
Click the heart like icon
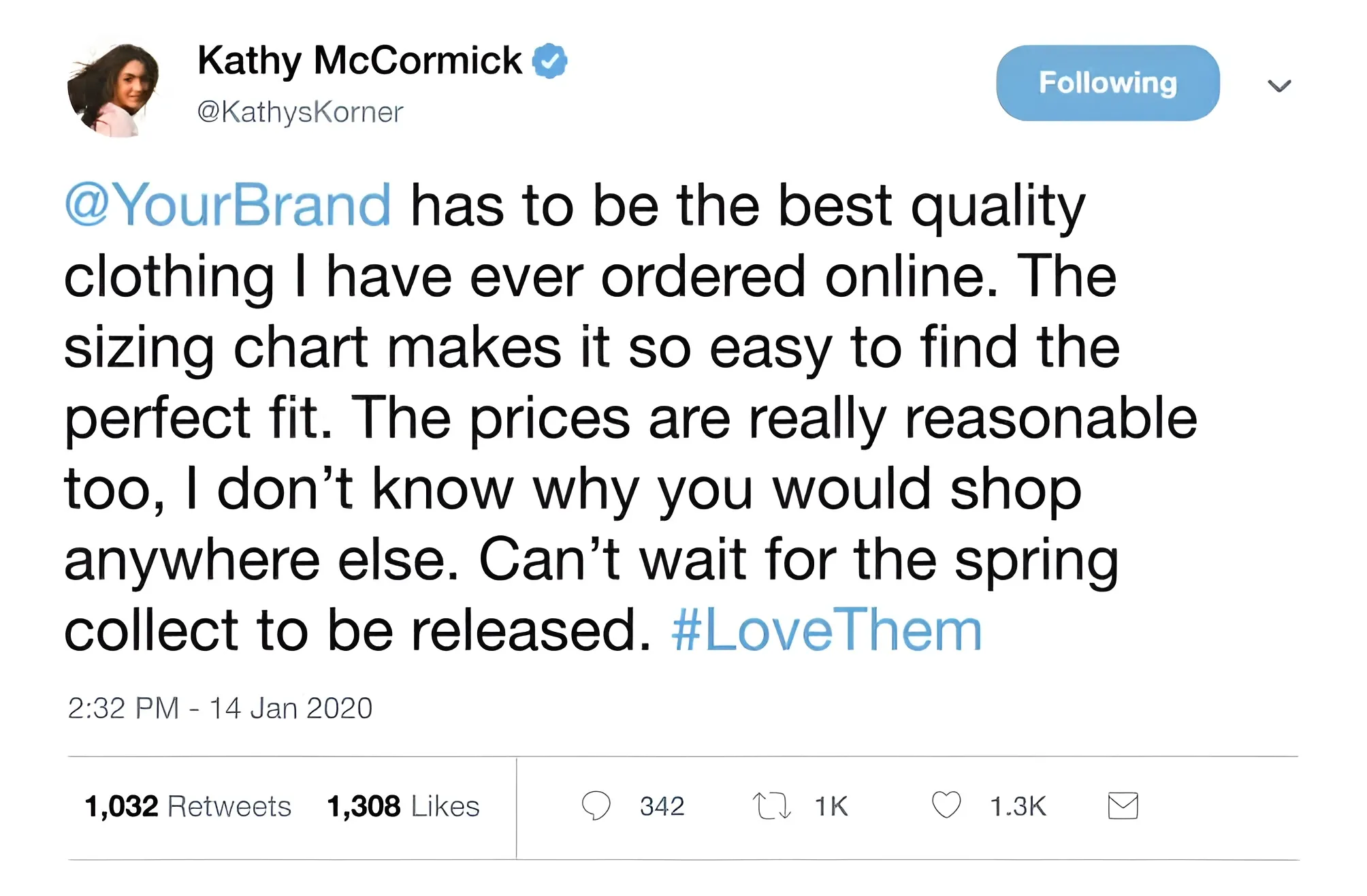(x=946, y=805)
